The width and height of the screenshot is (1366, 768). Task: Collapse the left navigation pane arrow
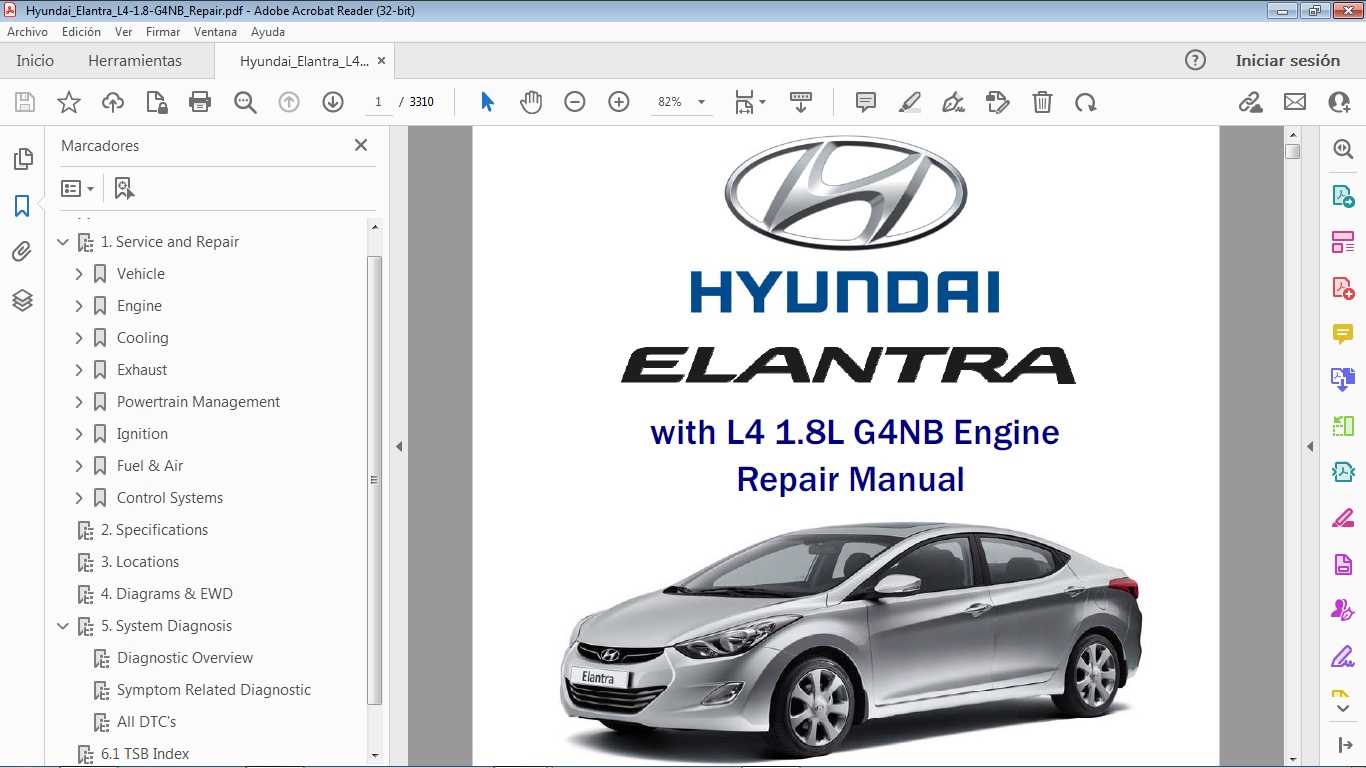[399, 446]
